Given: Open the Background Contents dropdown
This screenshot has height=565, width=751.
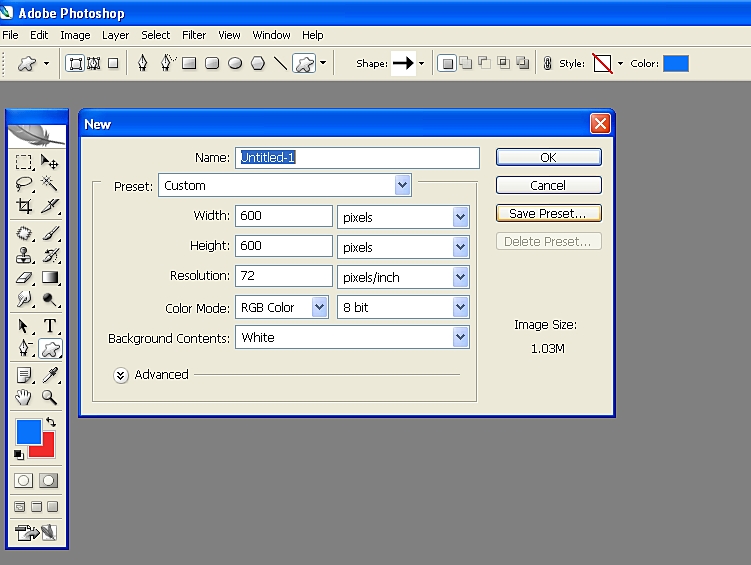Looking at the screenshot, I should [x=352, y=337].
